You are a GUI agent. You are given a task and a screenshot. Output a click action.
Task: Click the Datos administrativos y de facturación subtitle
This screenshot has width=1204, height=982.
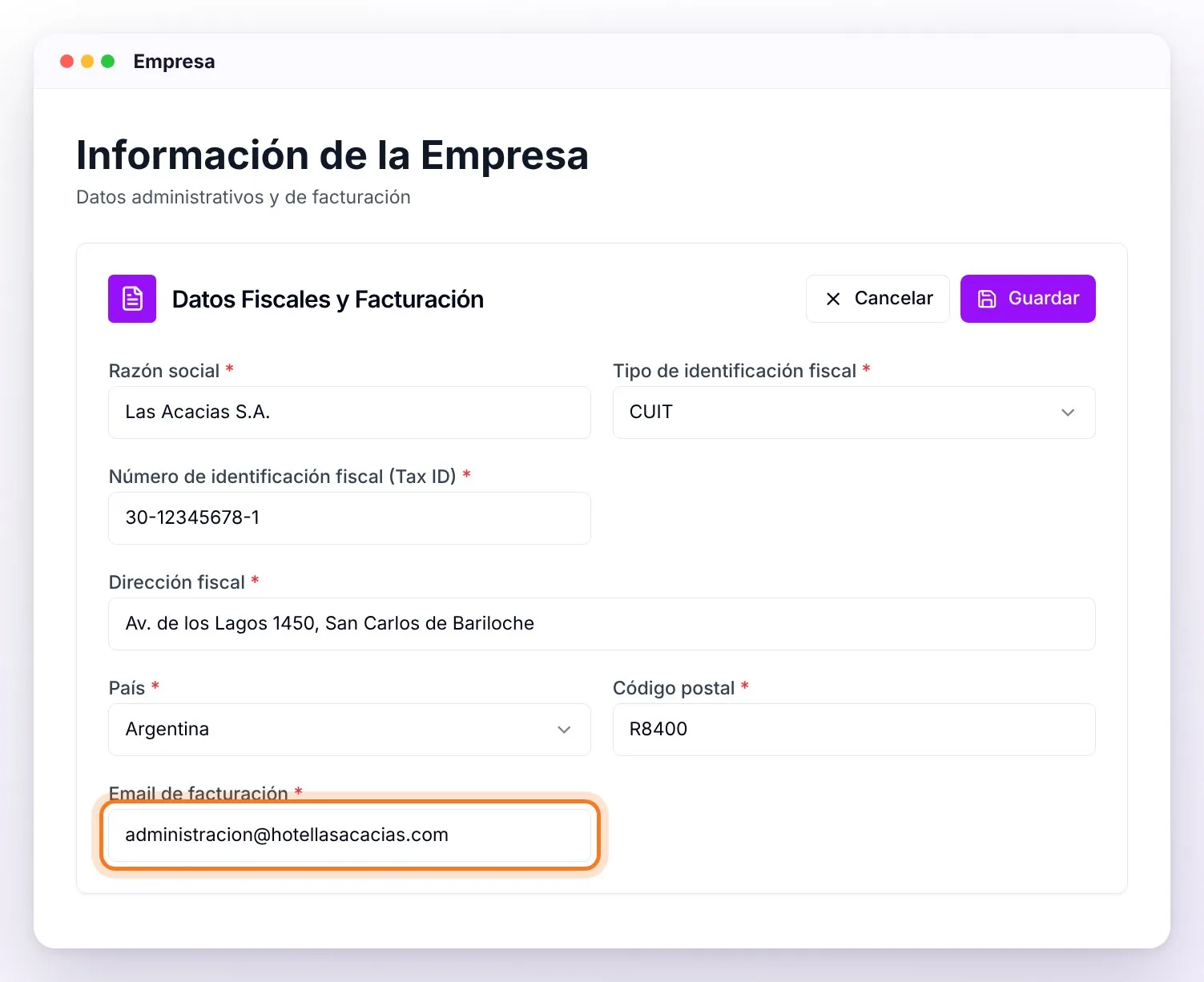[x=244, y=197]
